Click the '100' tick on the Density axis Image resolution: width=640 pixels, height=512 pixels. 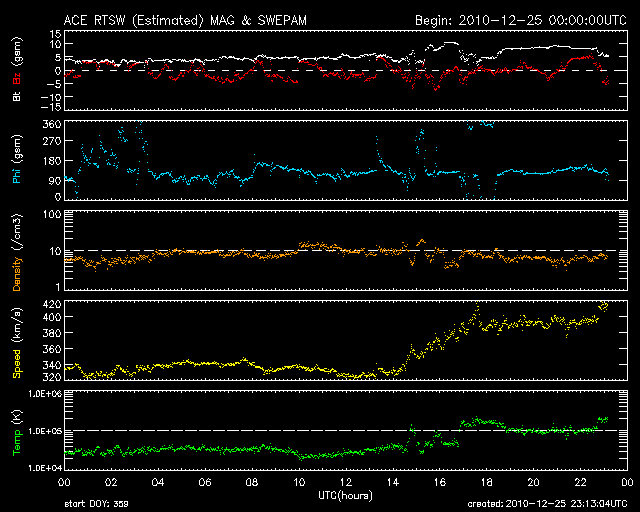(x=52, y=214)
